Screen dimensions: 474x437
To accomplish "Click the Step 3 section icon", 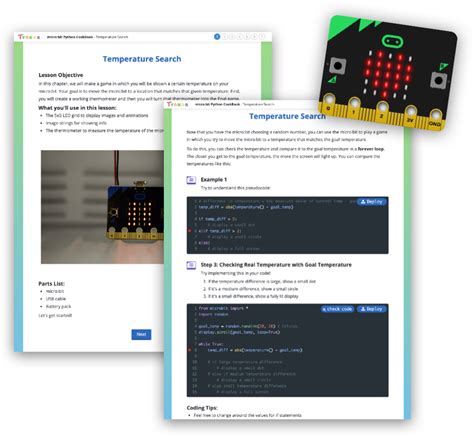I will [191, 265].
